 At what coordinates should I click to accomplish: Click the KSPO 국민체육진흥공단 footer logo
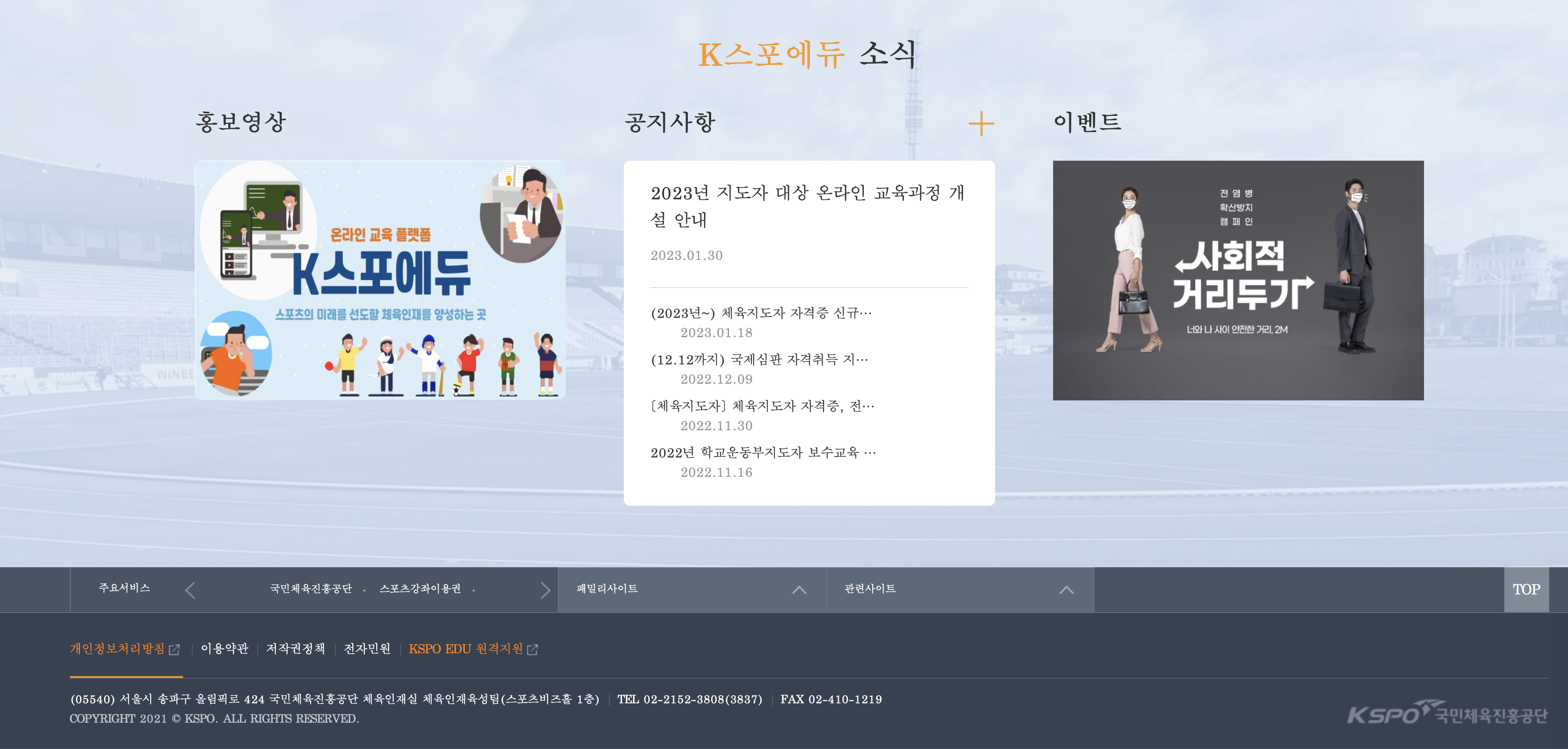1447,713
